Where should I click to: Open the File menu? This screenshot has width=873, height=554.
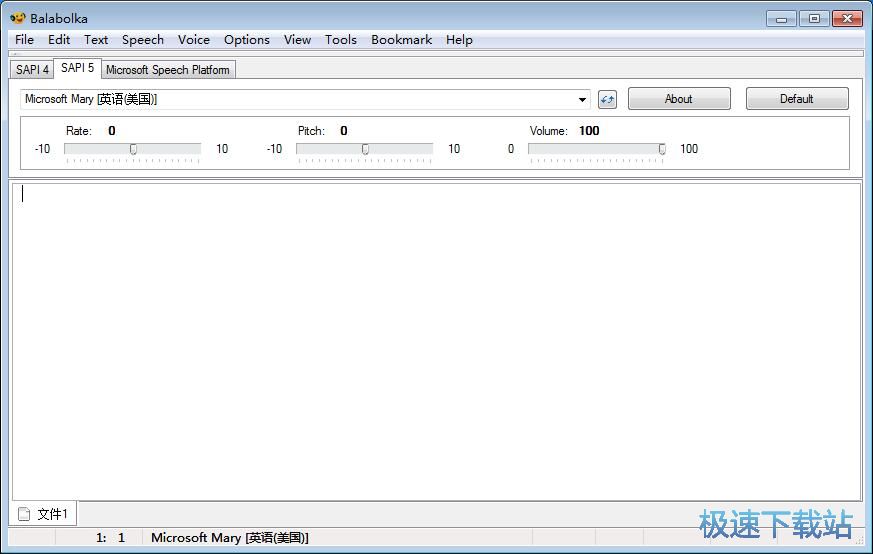(x=24, y=40)
